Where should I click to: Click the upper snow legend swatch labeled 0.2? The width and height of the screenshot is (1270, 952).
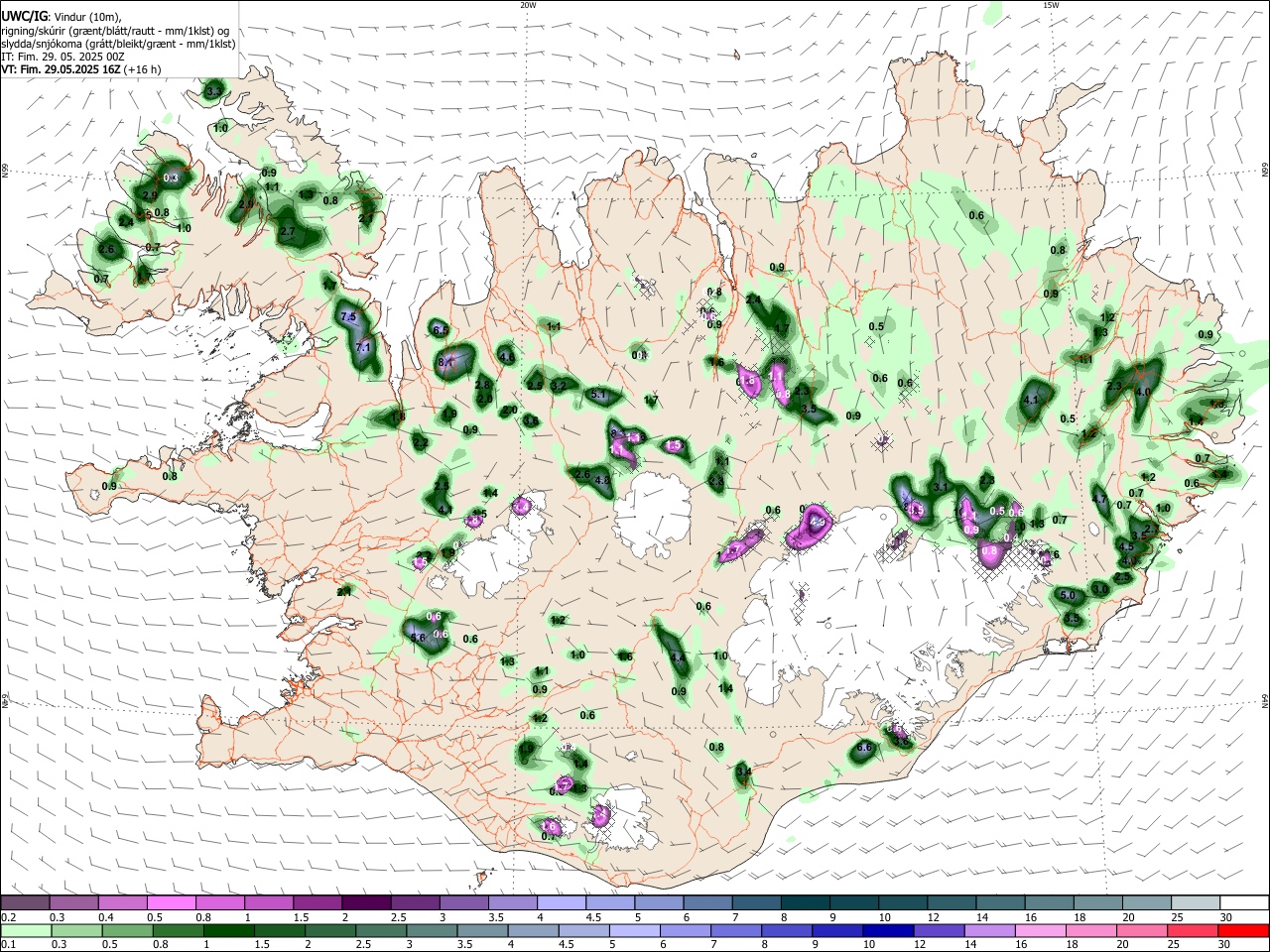click(x=25, y=903)
